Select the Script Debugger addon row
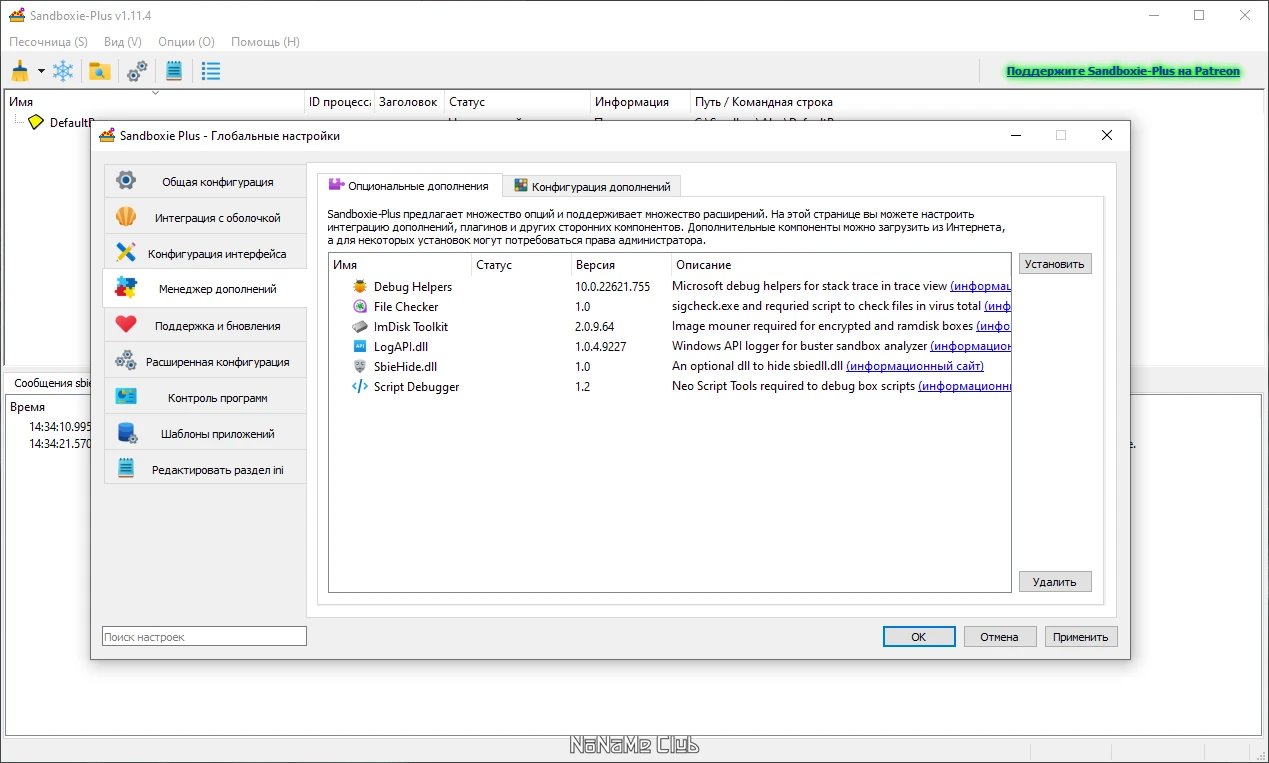 (x=670, y=387)
